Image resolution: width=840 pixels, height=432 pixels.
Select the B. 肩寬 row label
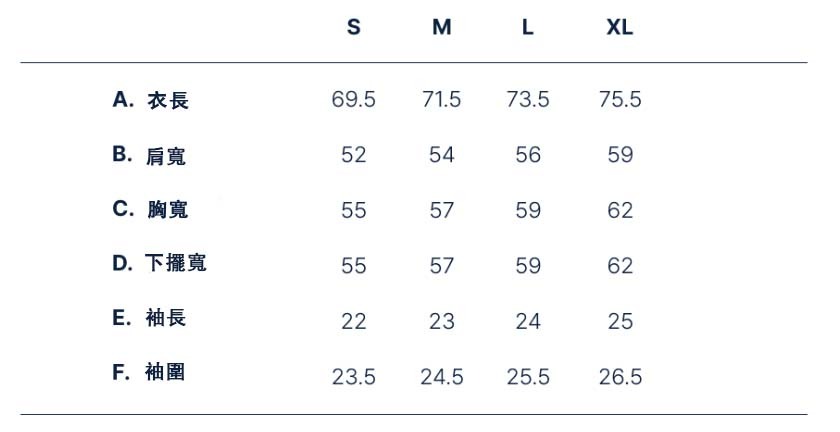[x=149, y=155]
